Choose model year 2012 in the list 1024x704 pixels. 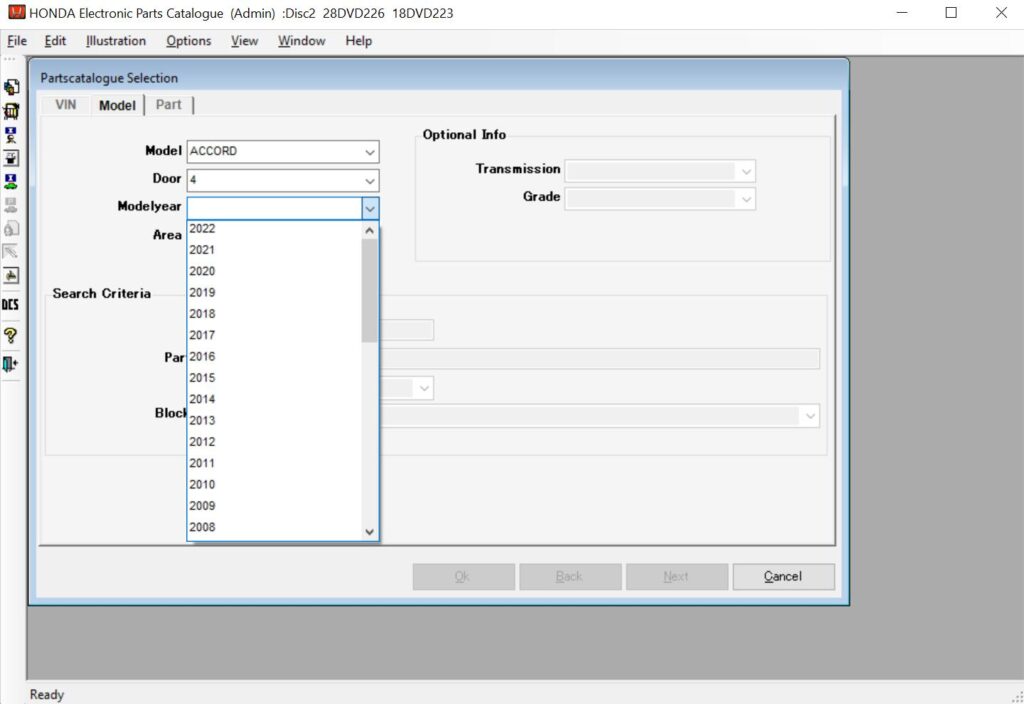[x=203, y=441]
